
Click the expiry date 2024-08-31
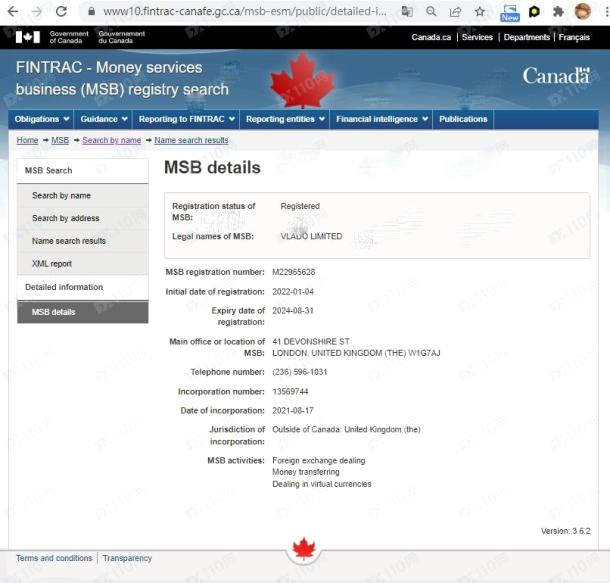coord(293,311)
